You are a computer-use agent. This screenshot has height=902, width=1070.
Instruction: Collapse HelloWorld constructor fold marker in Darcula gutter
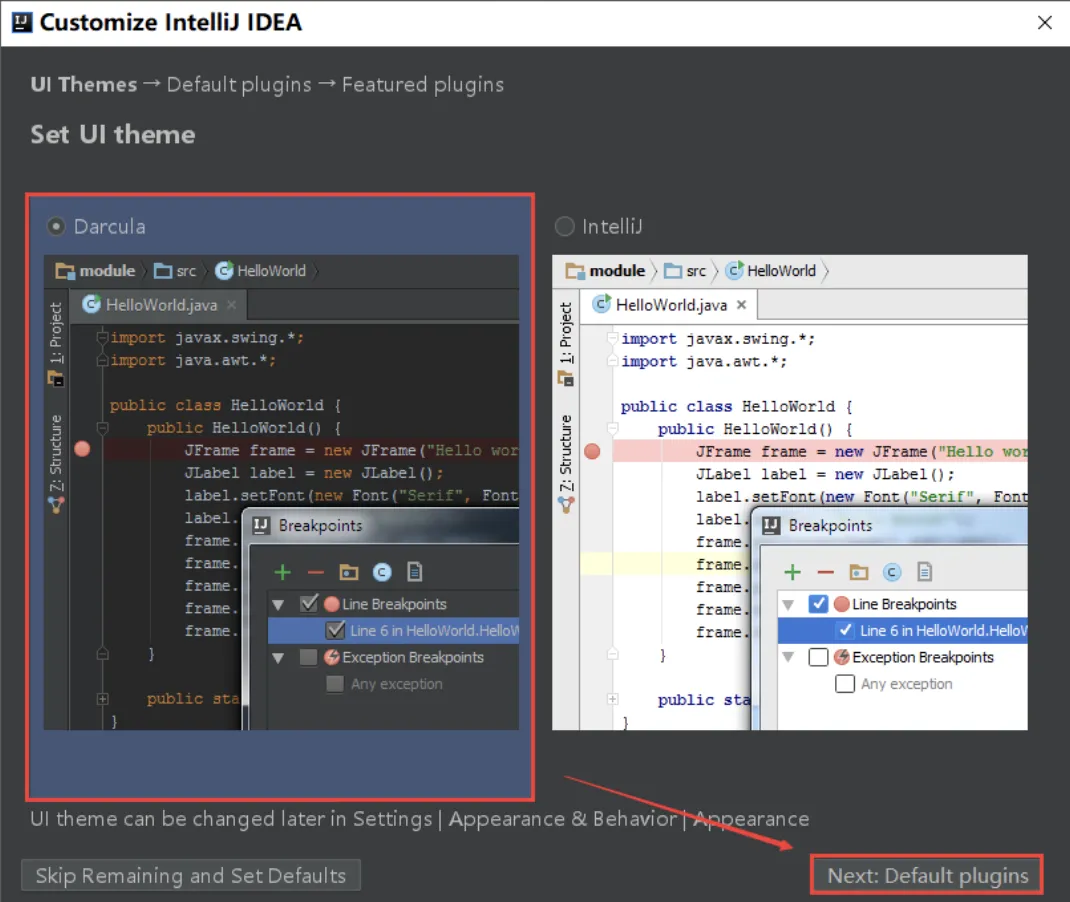tap(102, 428)
